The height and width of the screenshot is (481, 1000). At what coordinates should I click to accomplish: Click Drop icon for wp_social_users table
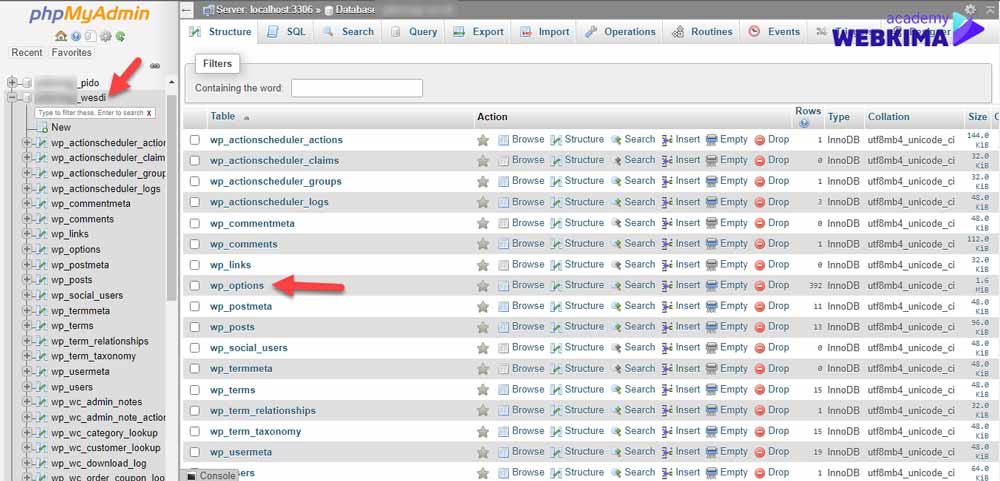[760, 348]
